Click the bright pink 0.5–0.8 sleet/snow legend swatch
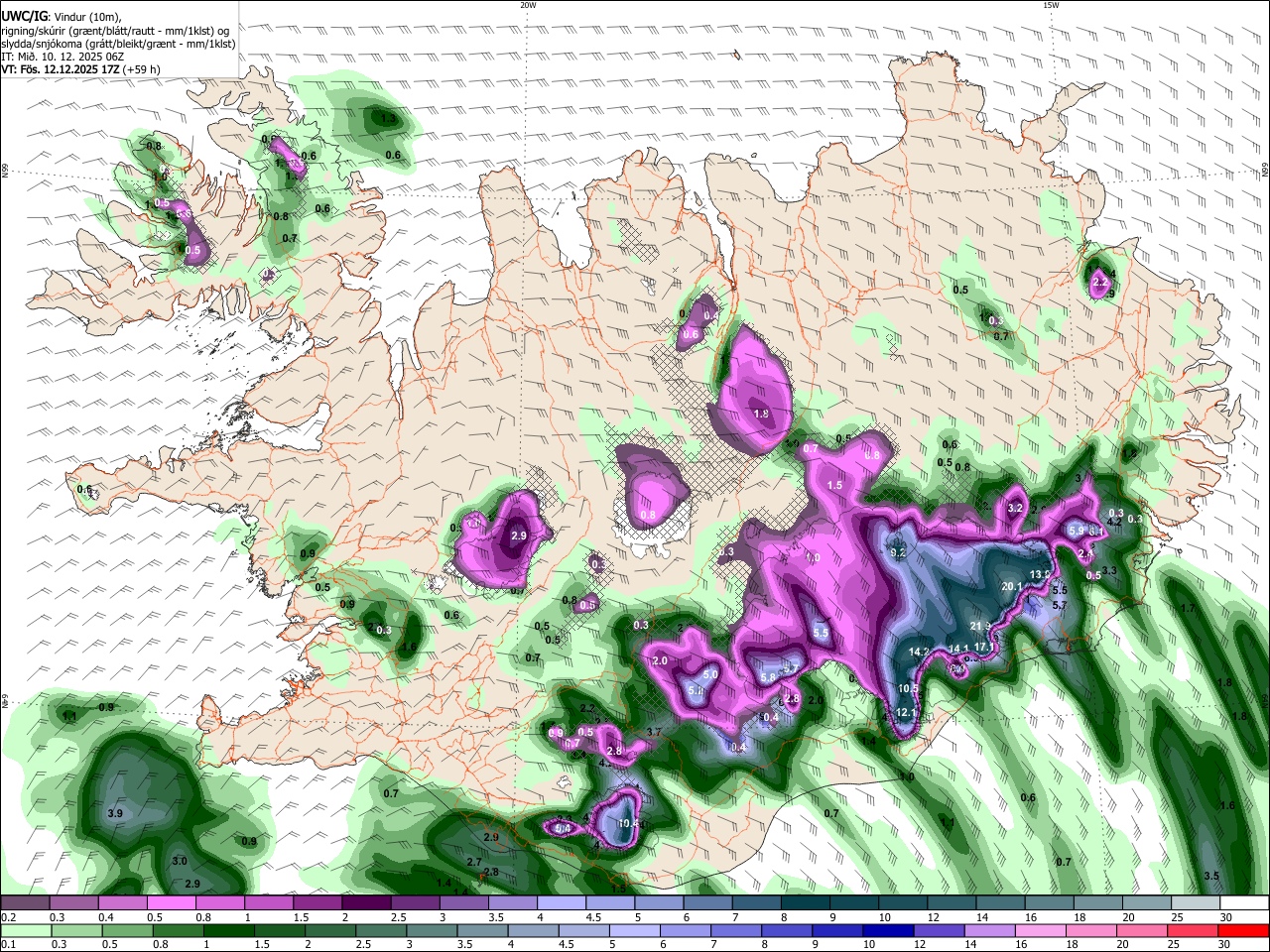 click(x=171, y=903)
